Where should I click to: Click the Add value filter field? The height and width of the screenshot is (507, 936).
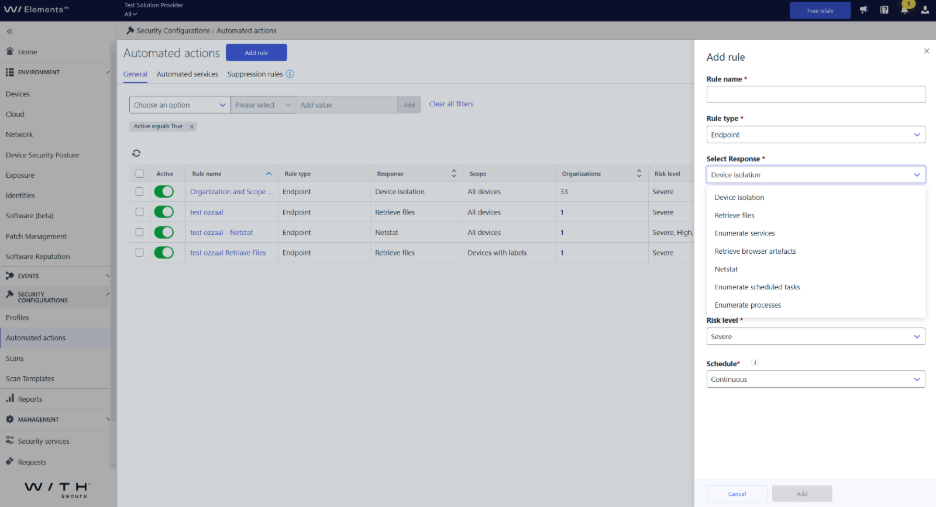click(x=346, y=105)
